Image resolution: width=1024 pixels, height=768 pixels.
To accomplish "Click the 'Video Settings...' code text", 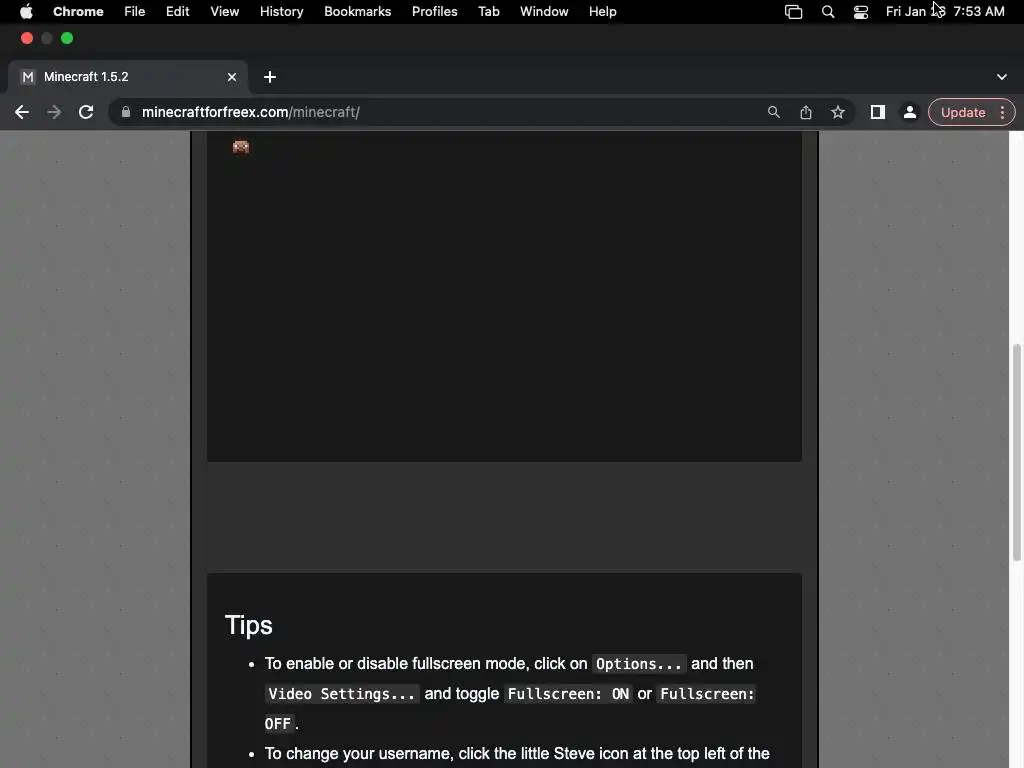I will [x=342, y=694].
